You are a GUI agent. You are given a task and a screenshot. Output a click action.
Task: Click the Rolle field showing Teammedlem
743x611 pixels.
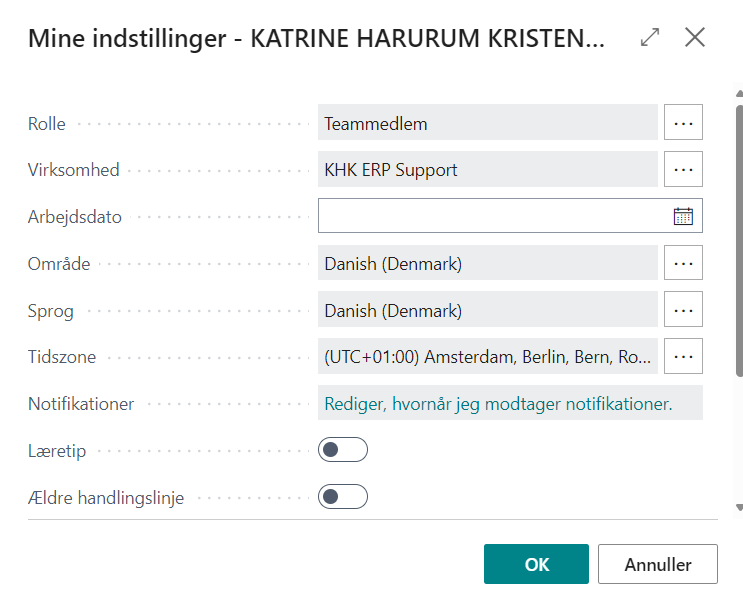488,123
